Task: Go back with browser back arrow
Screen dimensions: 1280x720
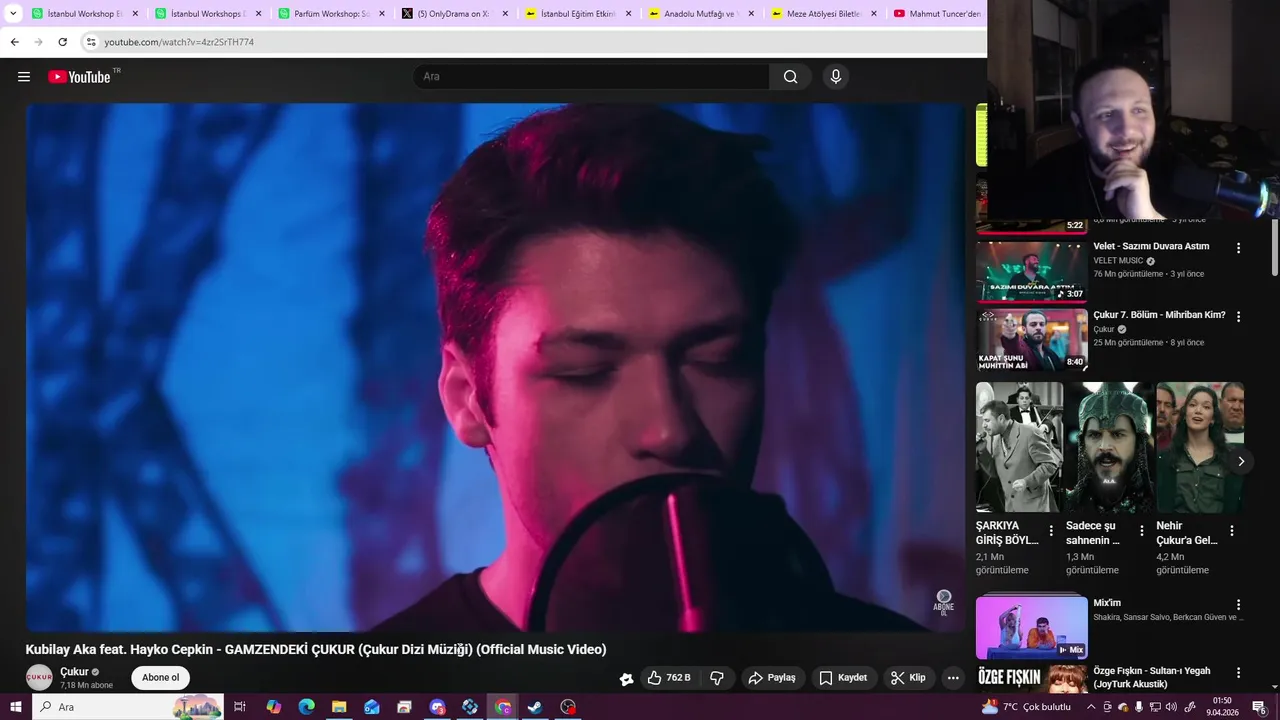Action: pyautogui.click(x=14, y=42)
